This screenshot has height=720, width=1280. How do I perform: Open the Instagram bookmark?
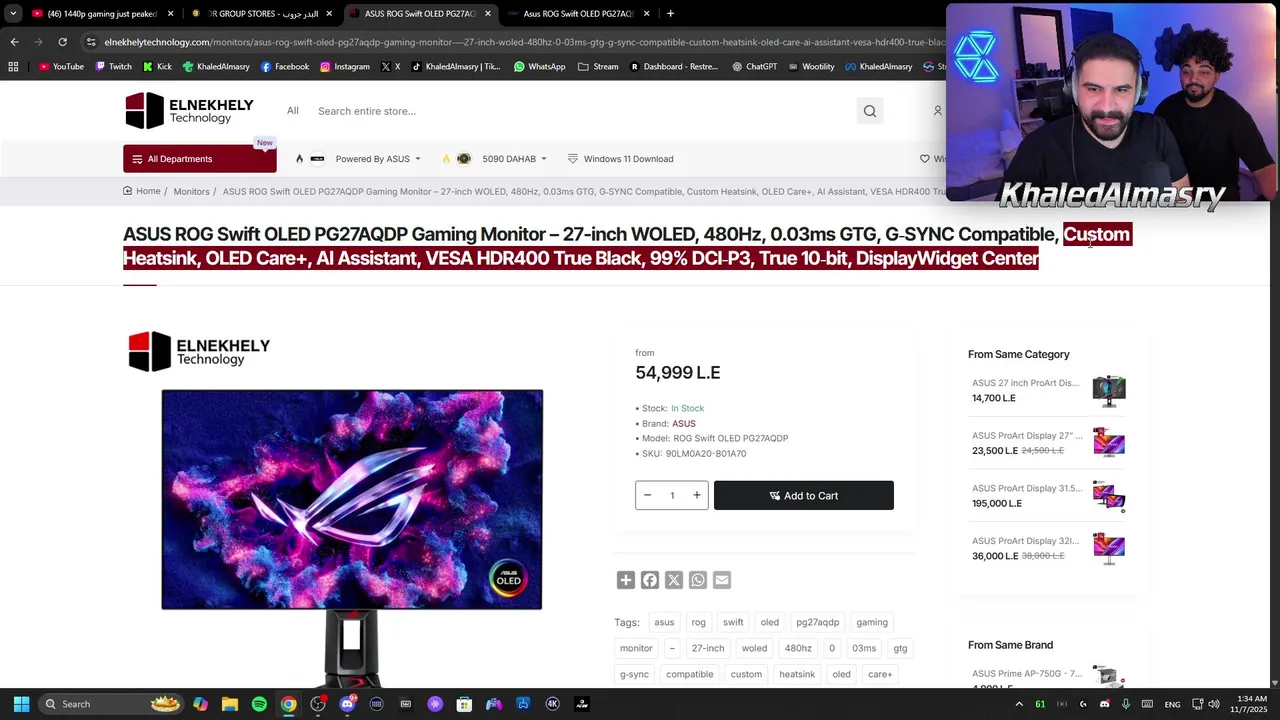tap(344, 67)
